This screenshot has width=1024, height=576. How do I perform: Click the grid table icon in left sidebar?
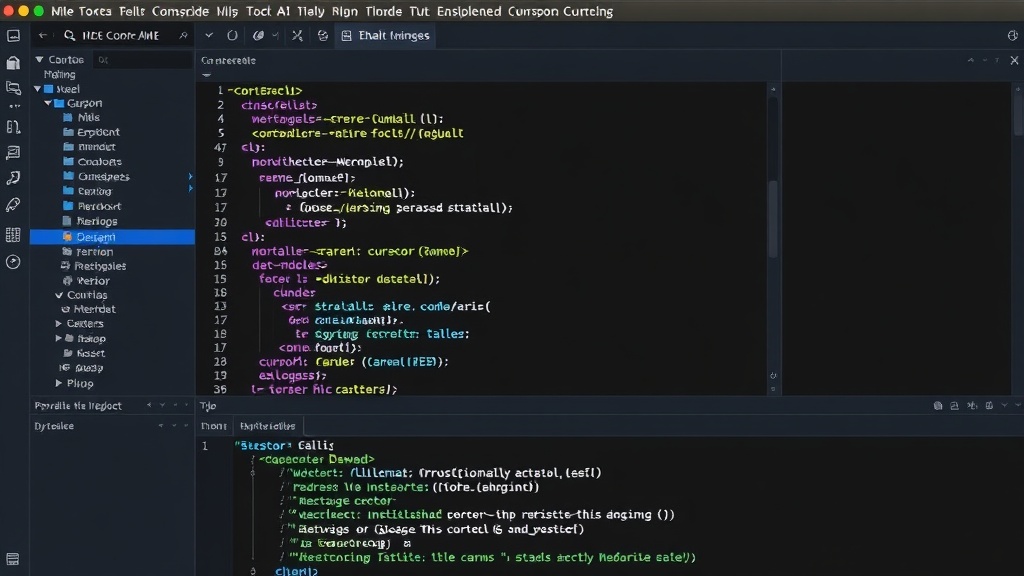13,234
